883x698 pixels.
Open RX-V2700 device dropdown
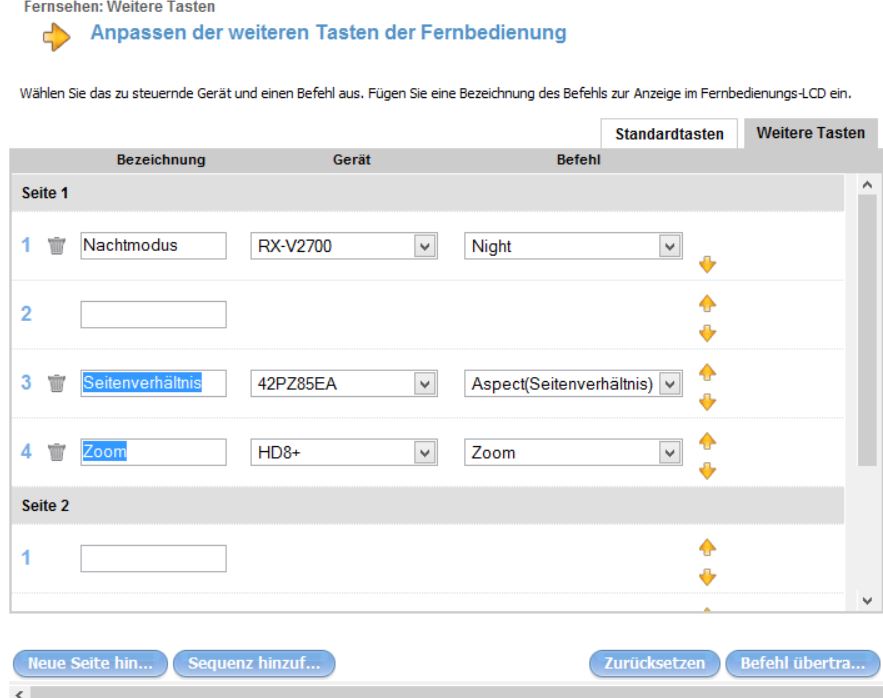pos(424,246)
